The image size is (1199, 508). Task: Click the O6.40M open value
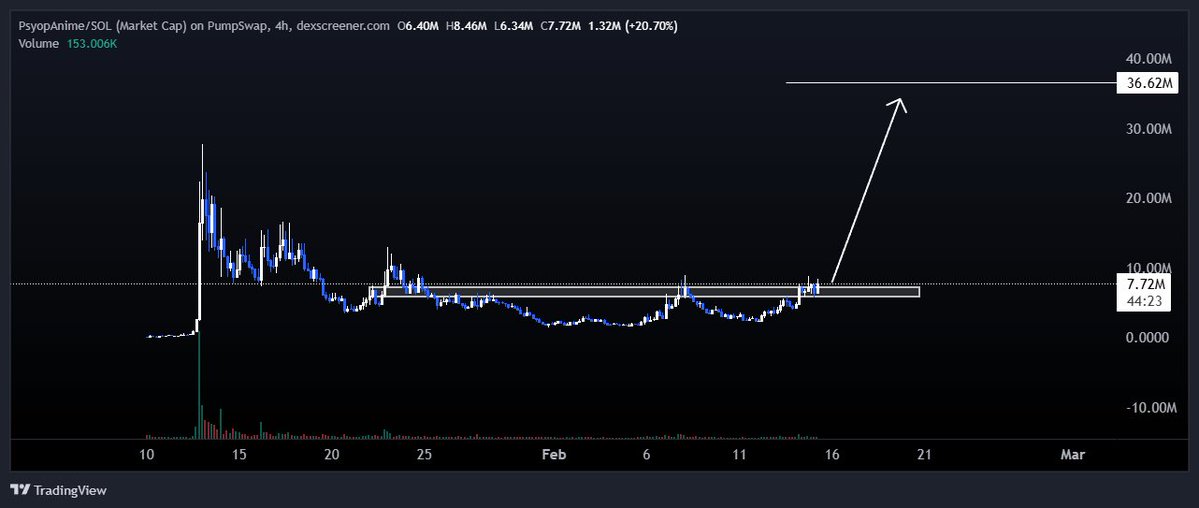pyautogui.click(x=418, y=26)
